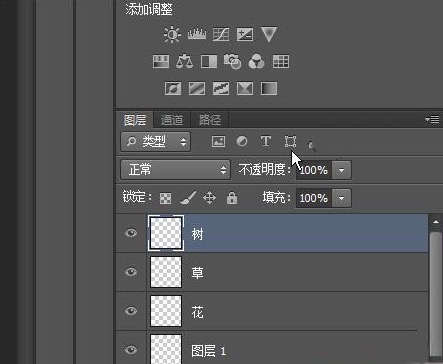Add a Curves adjustment layer

[x=221, y=34]
